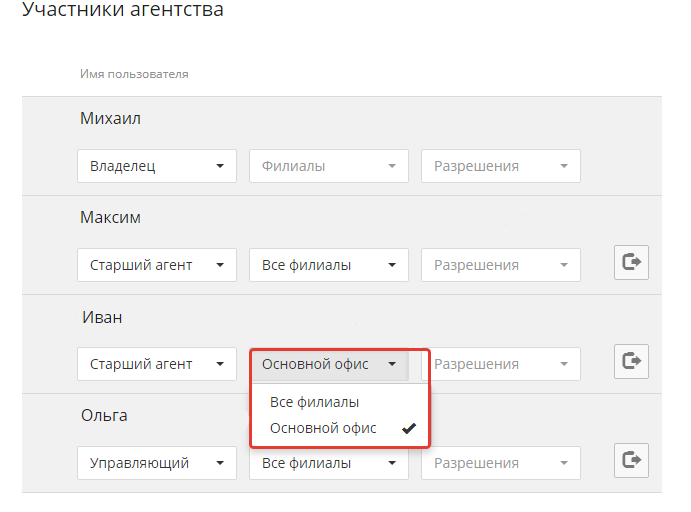Screen dimensions: 691x512
Task: Open Михаил's Филиалы dropdown
Action: [328, 166]
